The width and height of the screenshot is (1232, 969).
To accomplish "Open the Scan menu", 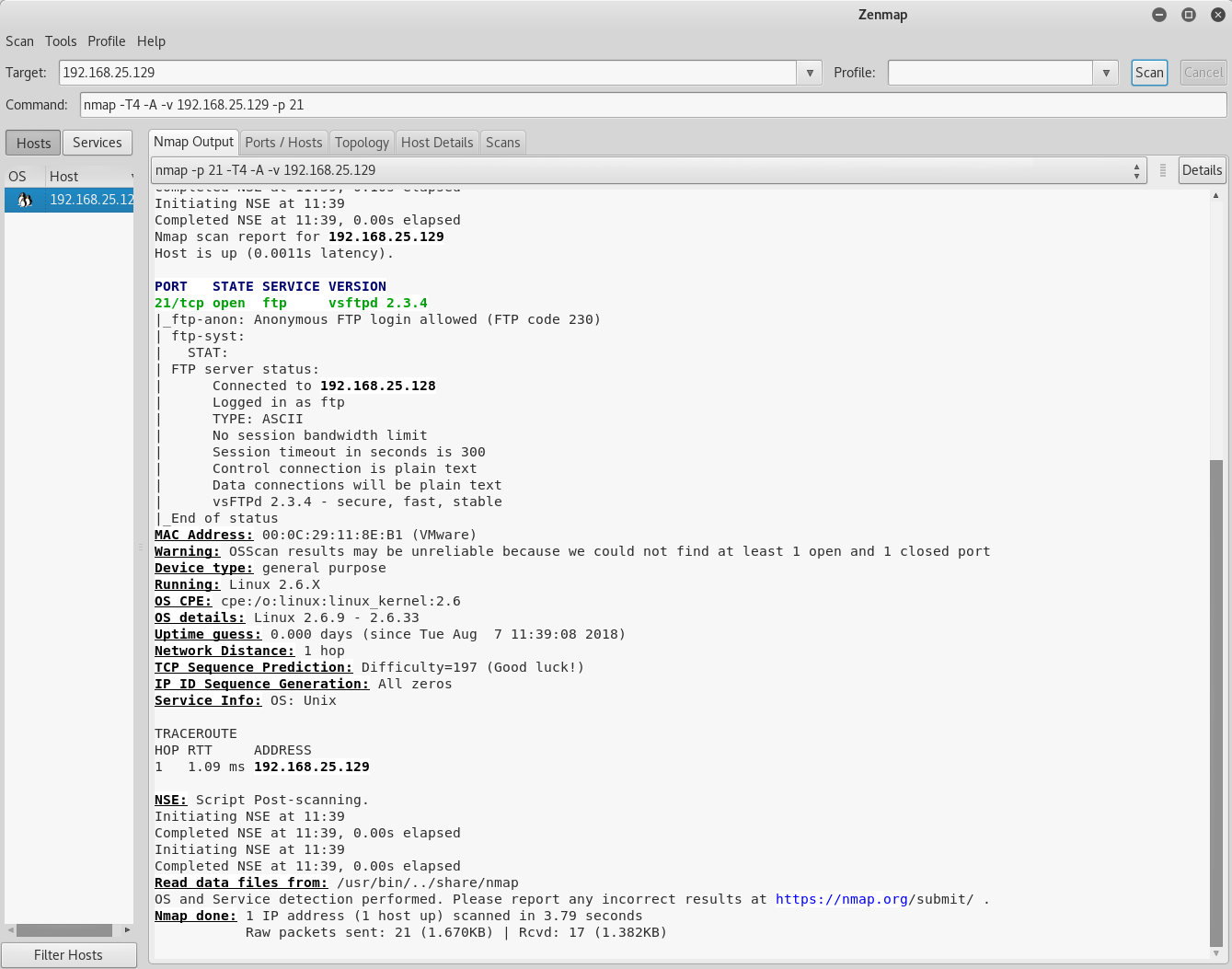I will coord(19,41).
